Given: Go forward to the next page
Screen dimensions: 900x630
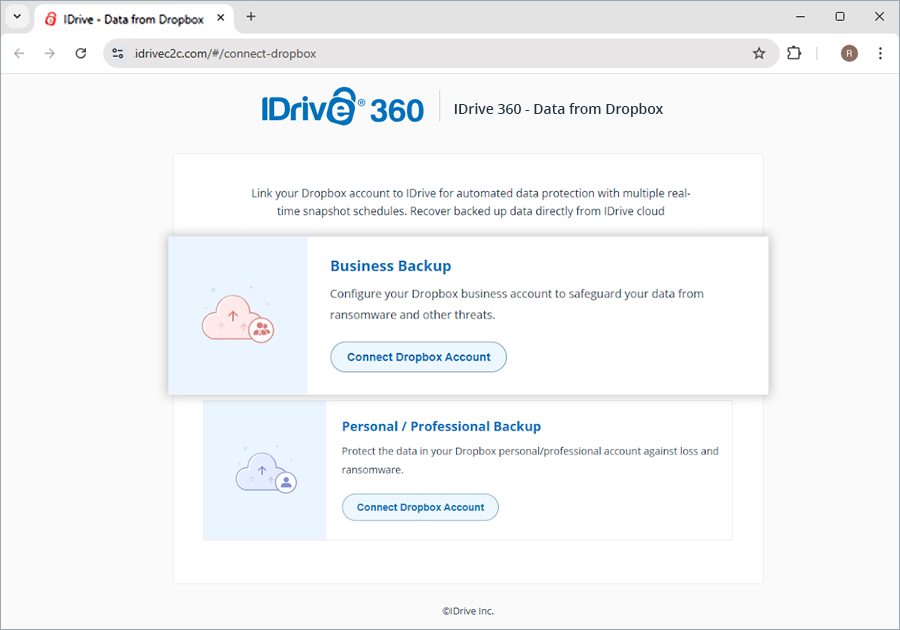Looking at the screenshot, I should 50,53.
